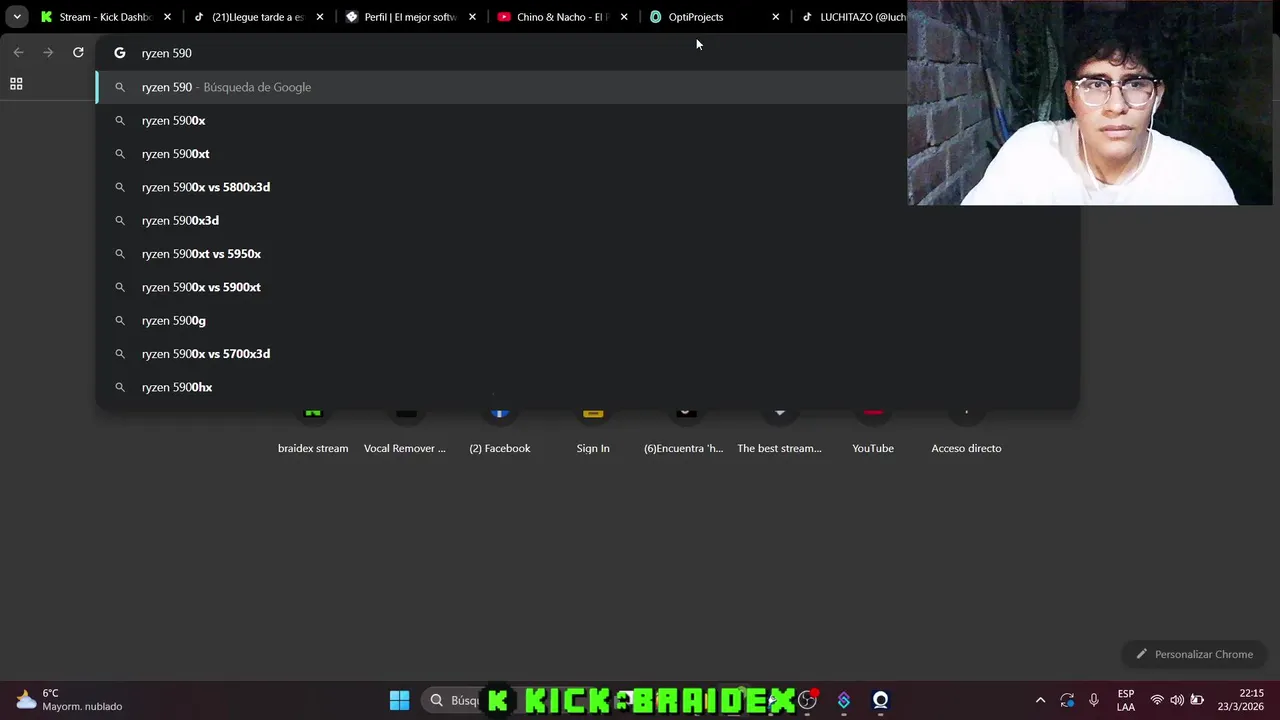Screen dimensions: 1280x720
Task: Open the '(2) Facebook' shortcut
Action: coord(500,432)
